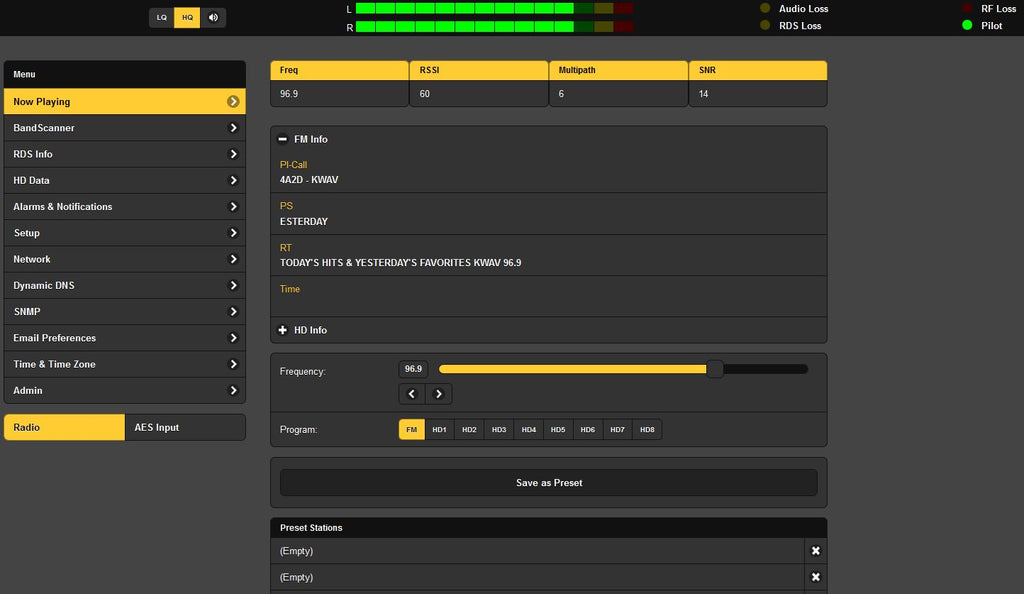Image resolution: width=1024 pixels, height=594 pixels.
Task: Collapse the FM Info section
Action: 283,139
